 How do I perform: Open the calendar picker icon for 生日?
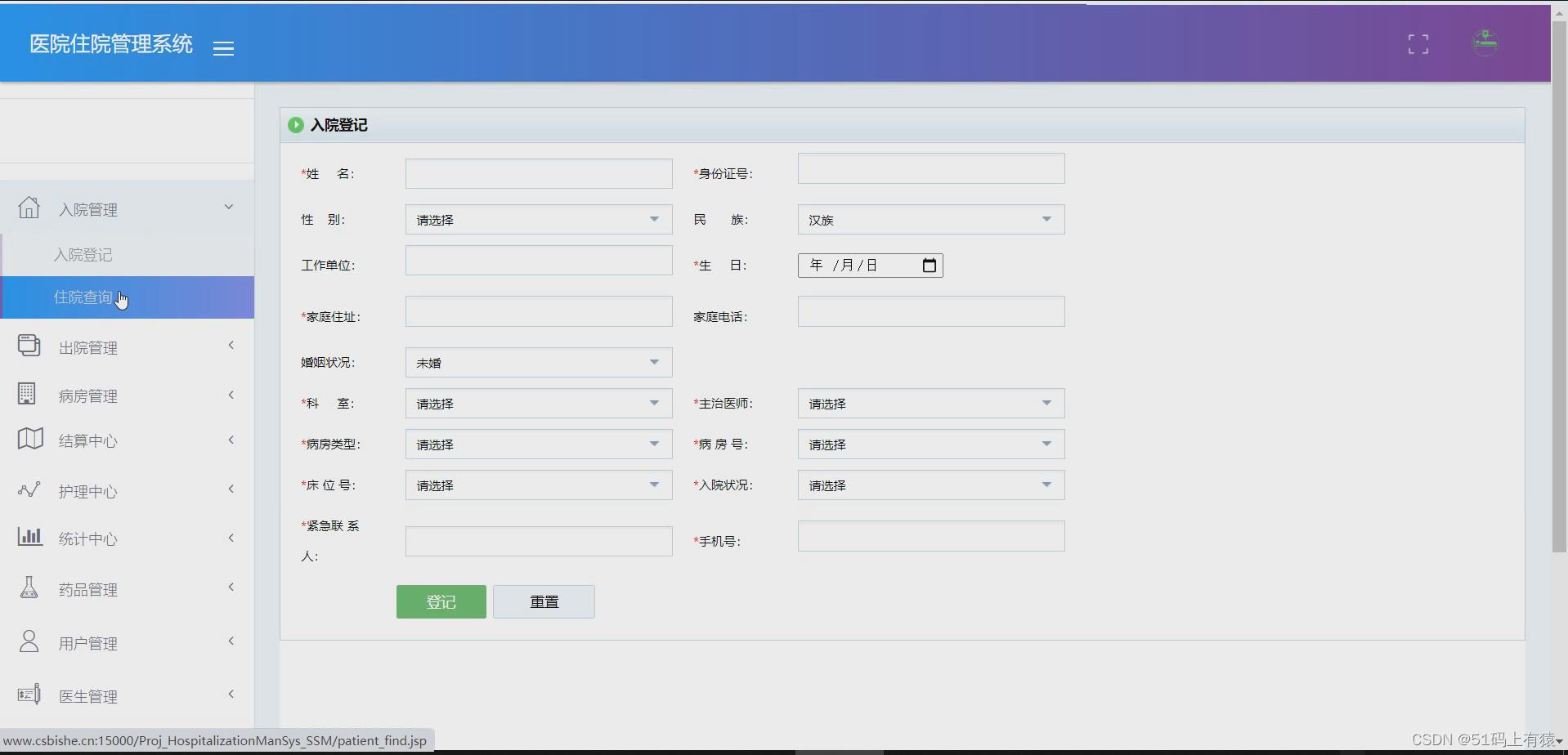930,265
